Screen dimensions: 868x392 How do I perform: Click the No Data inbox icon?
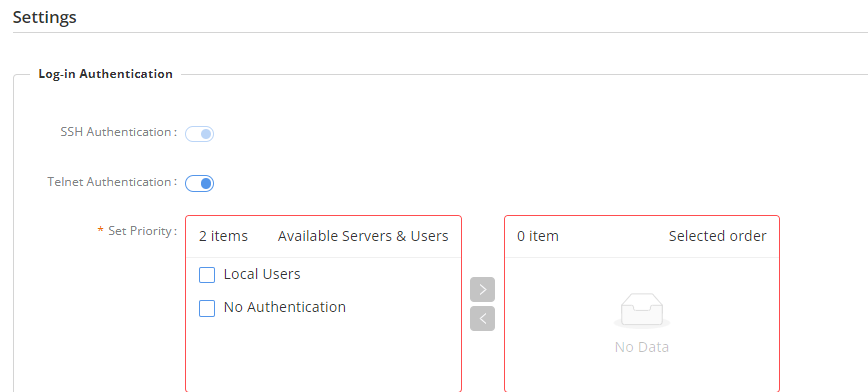point(642,310)
